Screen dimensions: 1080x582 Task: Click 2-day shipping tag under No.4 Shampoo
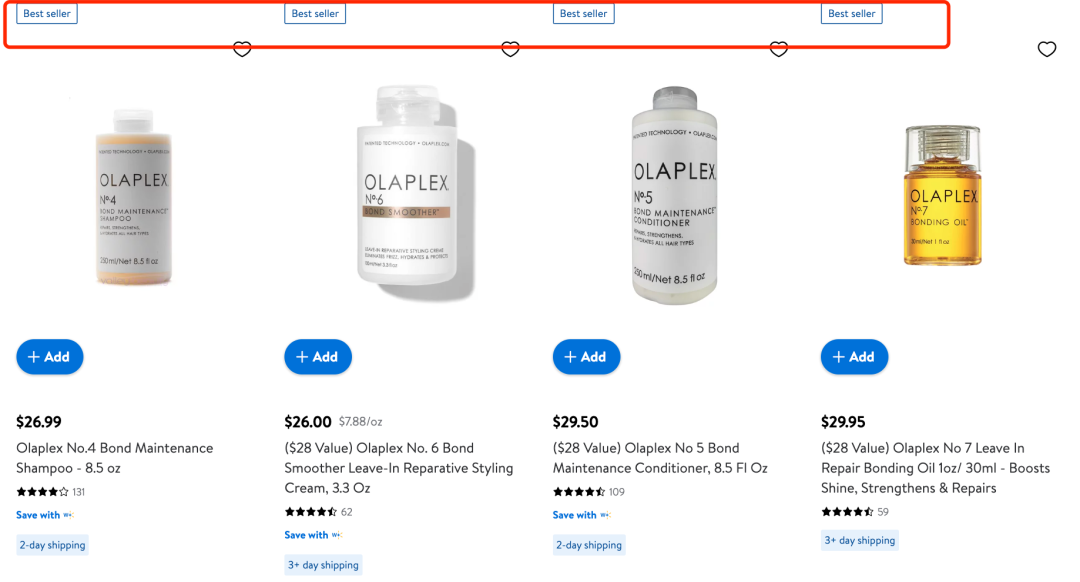click(x=53, y=545)
